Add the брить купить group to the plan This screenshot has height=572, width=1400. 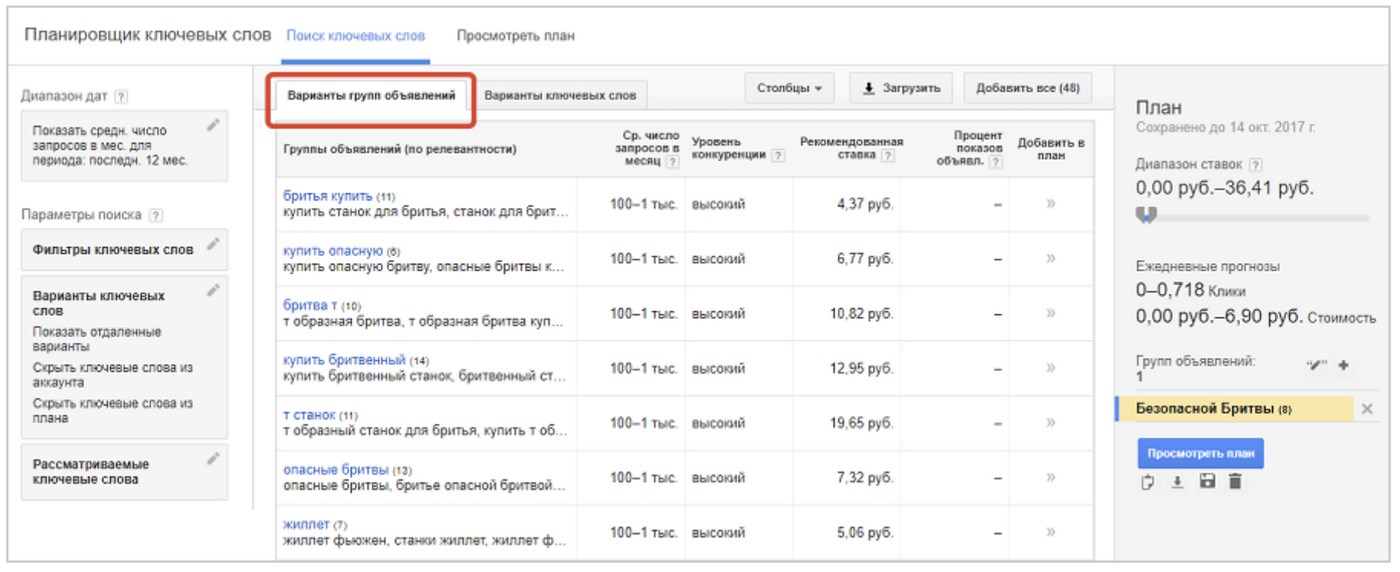pyautogui.click(x=1050, y=204)
